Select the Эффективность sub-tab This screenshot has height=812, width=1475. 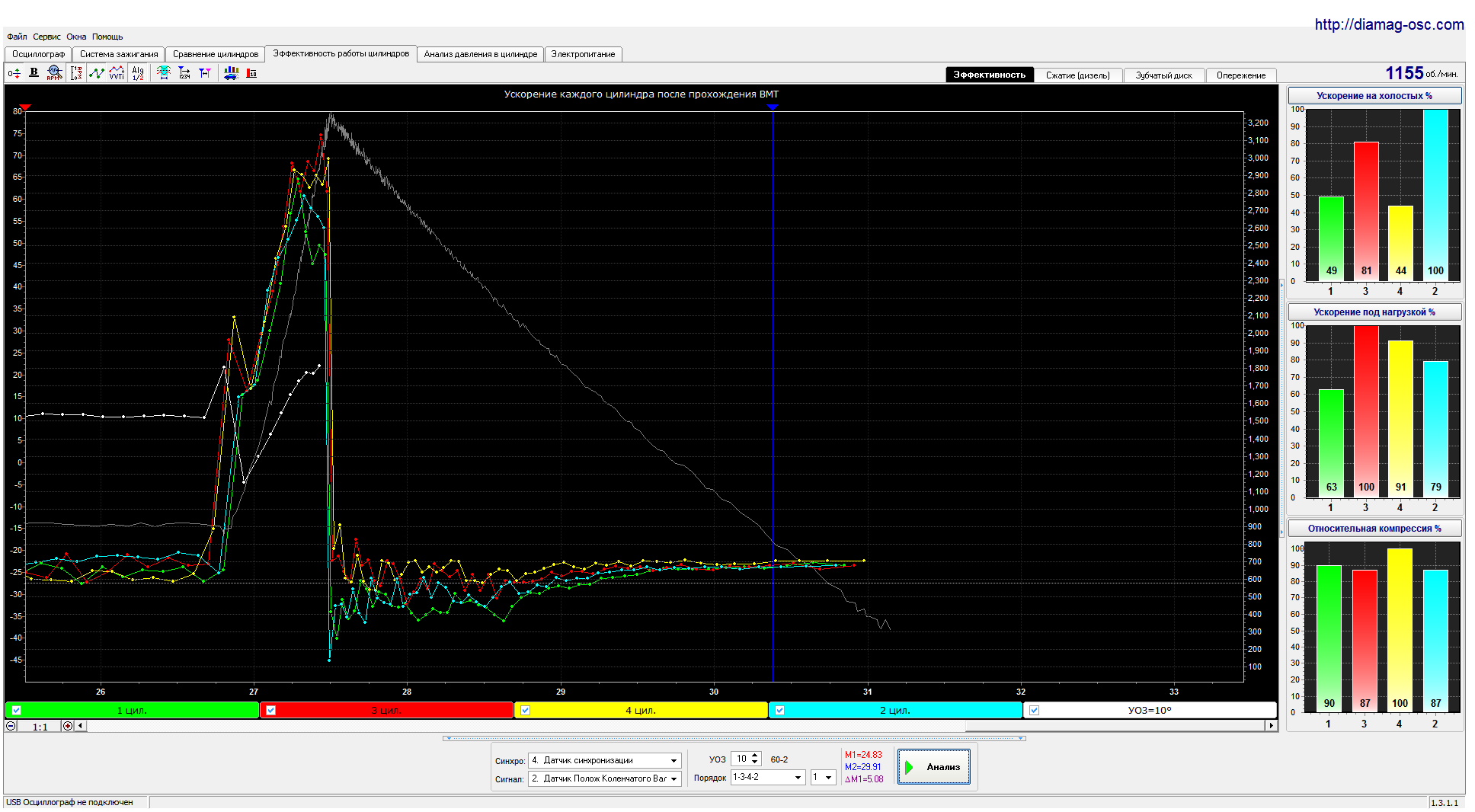(990, 75)
